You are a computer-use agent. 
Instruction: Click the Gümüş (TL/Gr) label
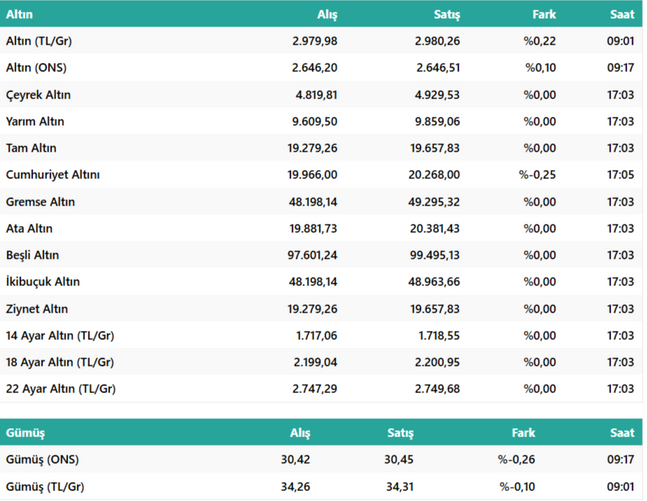[42, 488]
